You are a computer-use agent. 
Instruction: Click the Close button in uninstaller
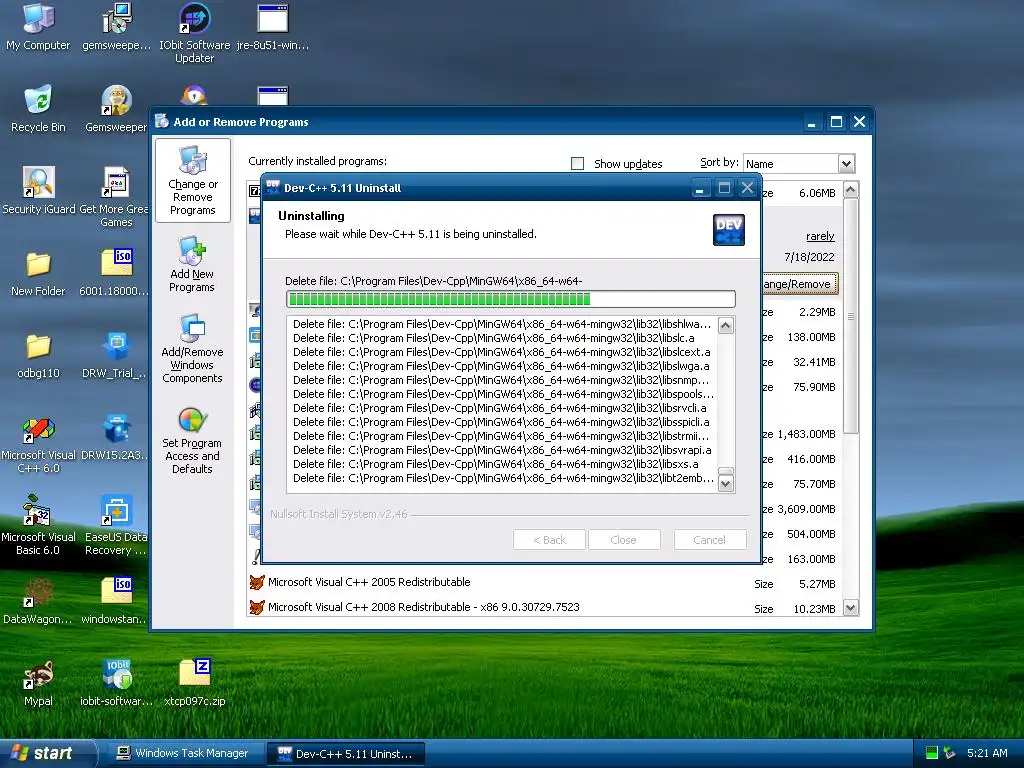pyautogui.click(x=624, y=540)
